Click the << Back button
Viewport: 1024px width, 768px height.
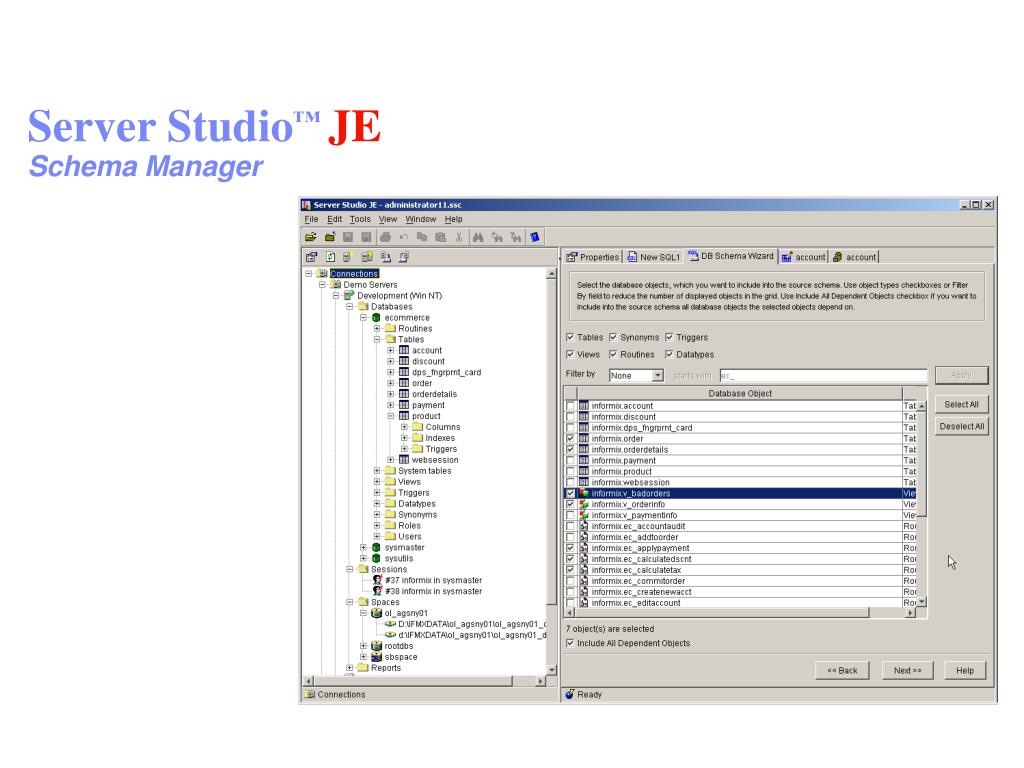coord(842,671)
